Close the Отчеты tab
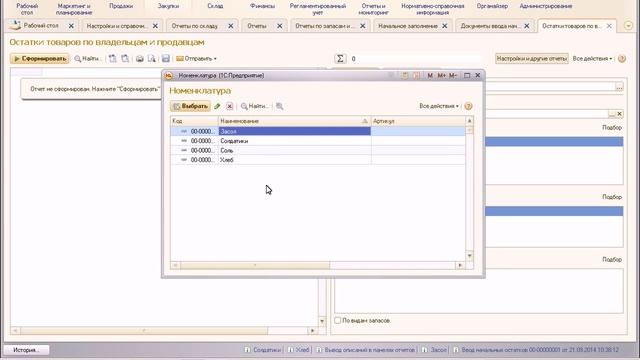640x360 pixels. click(280, 26)
